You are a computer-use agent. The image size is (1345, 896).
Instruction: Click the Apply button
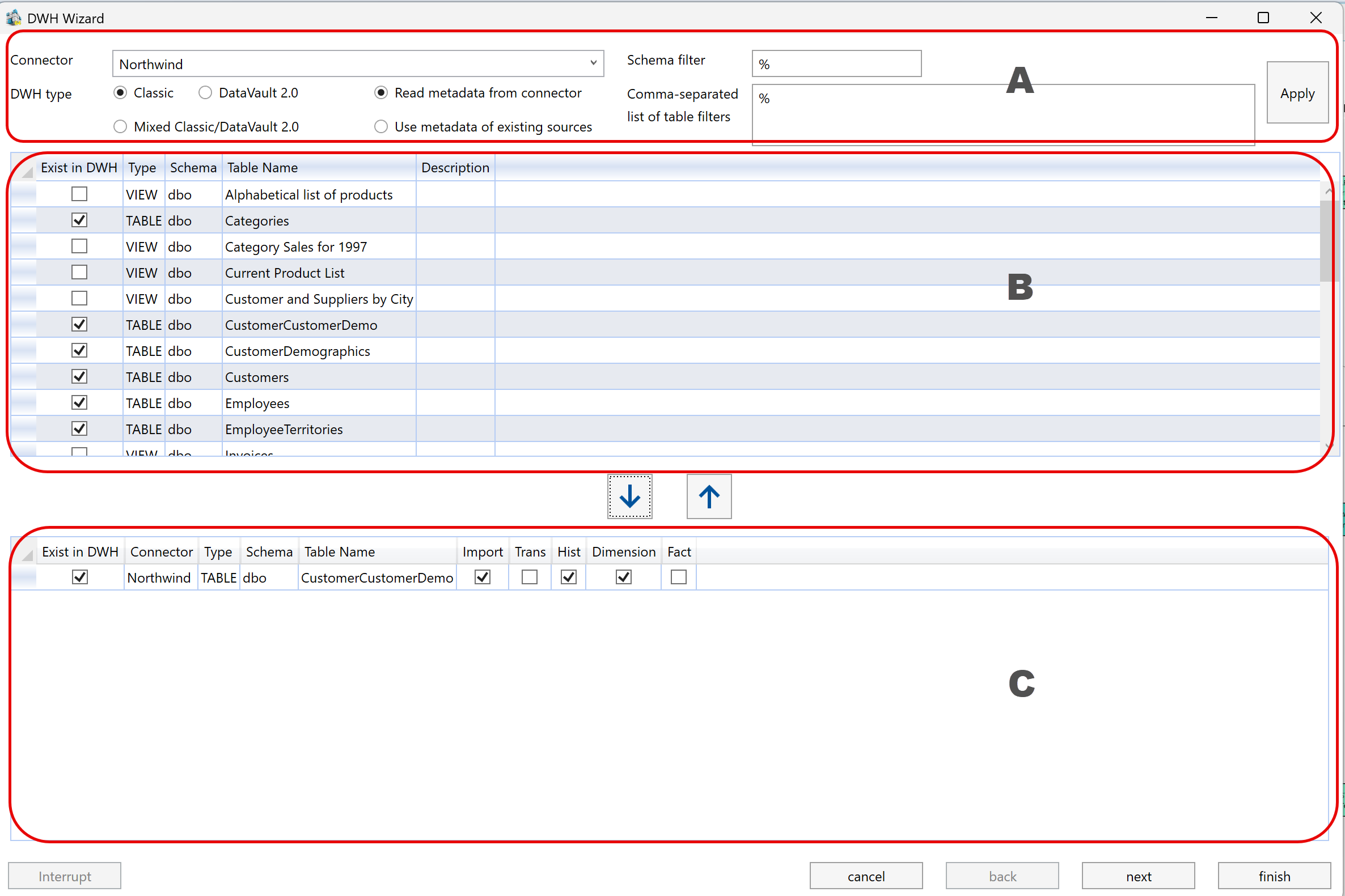click(1297, 92)
